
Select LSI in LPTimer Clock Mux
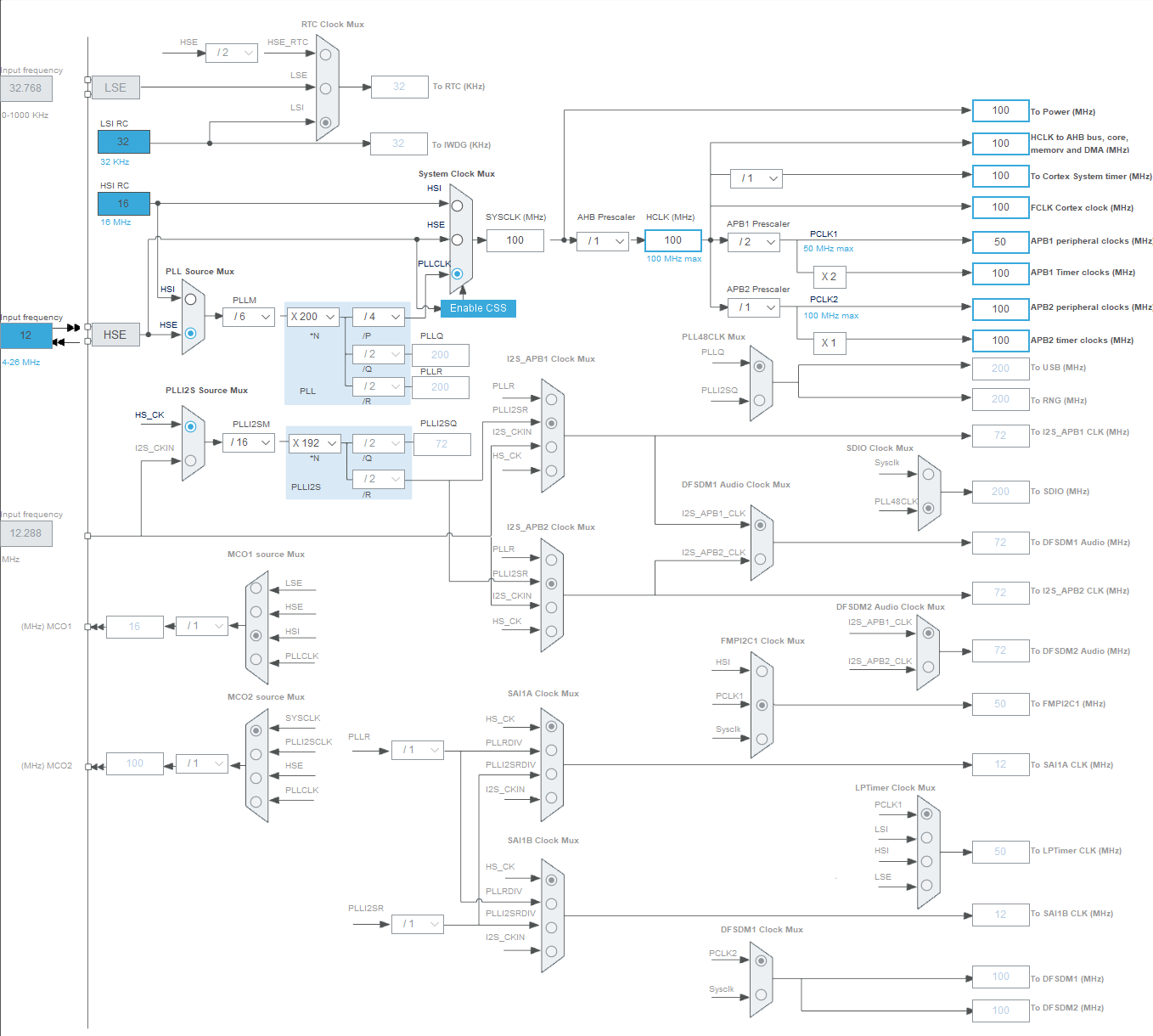point(926,837)
